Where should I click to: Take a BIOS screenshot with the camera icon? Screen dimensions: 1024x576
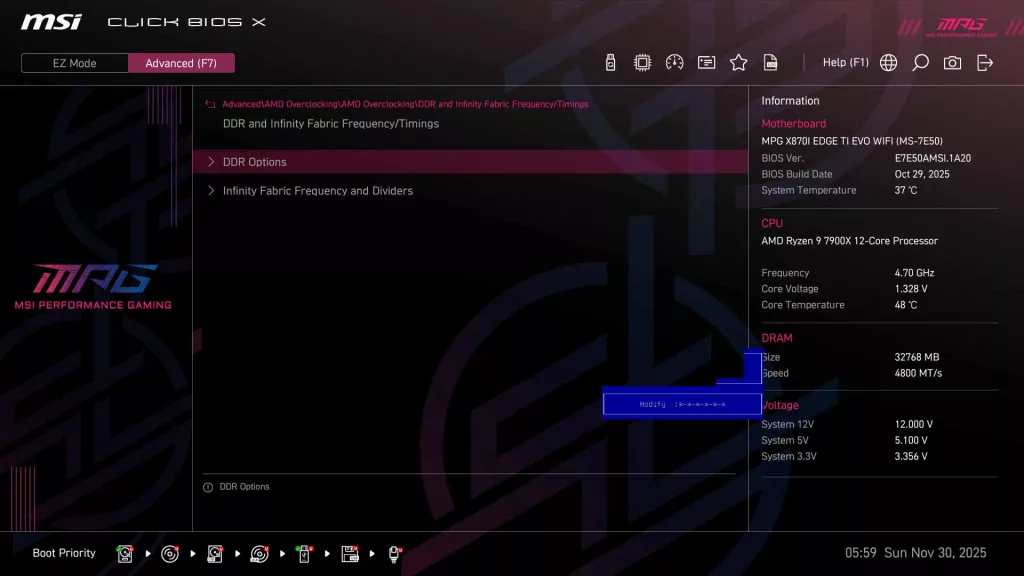pyautogui.click(x=952, y=62)
